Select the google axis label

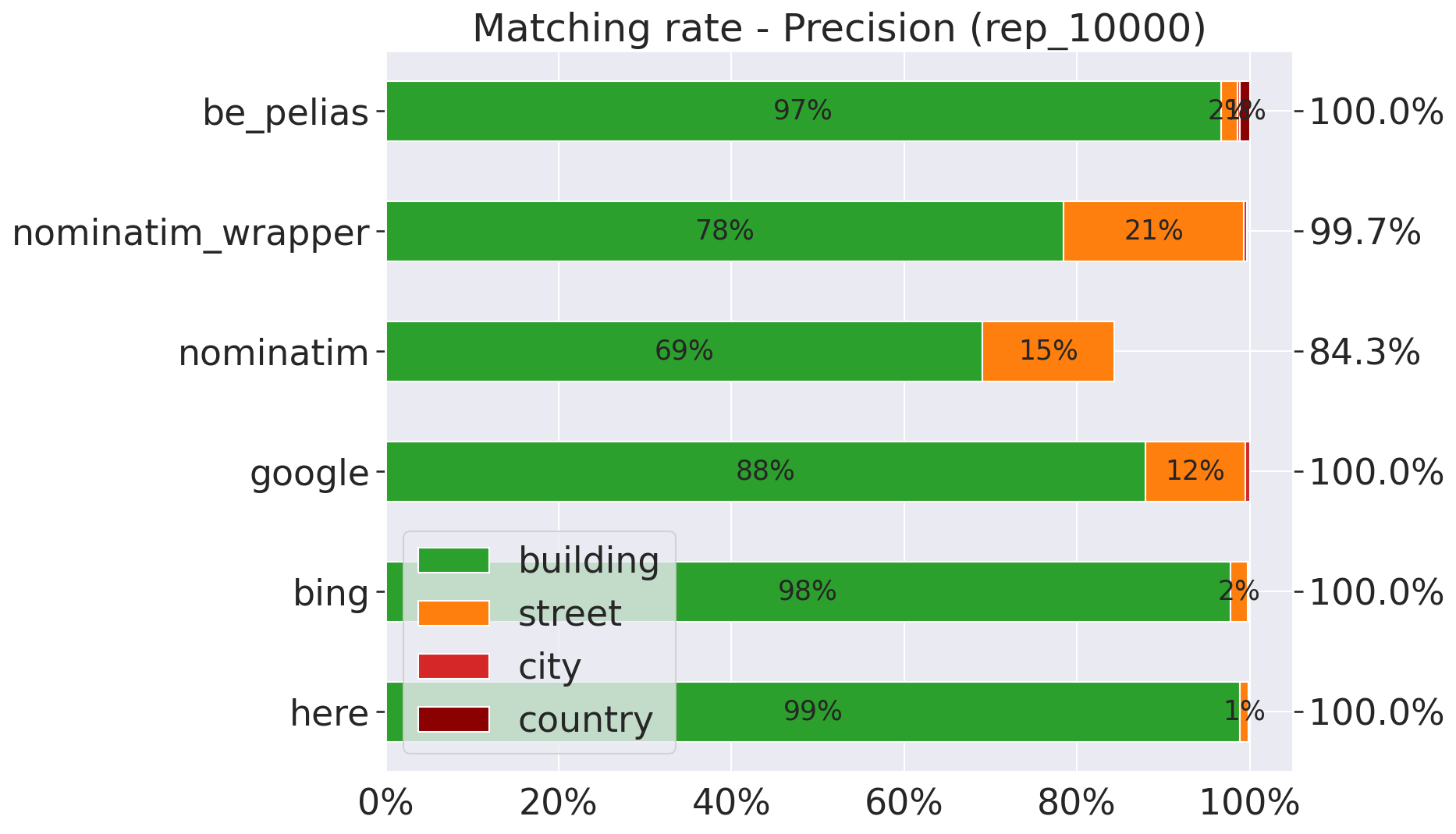click(x=309, y=473)
